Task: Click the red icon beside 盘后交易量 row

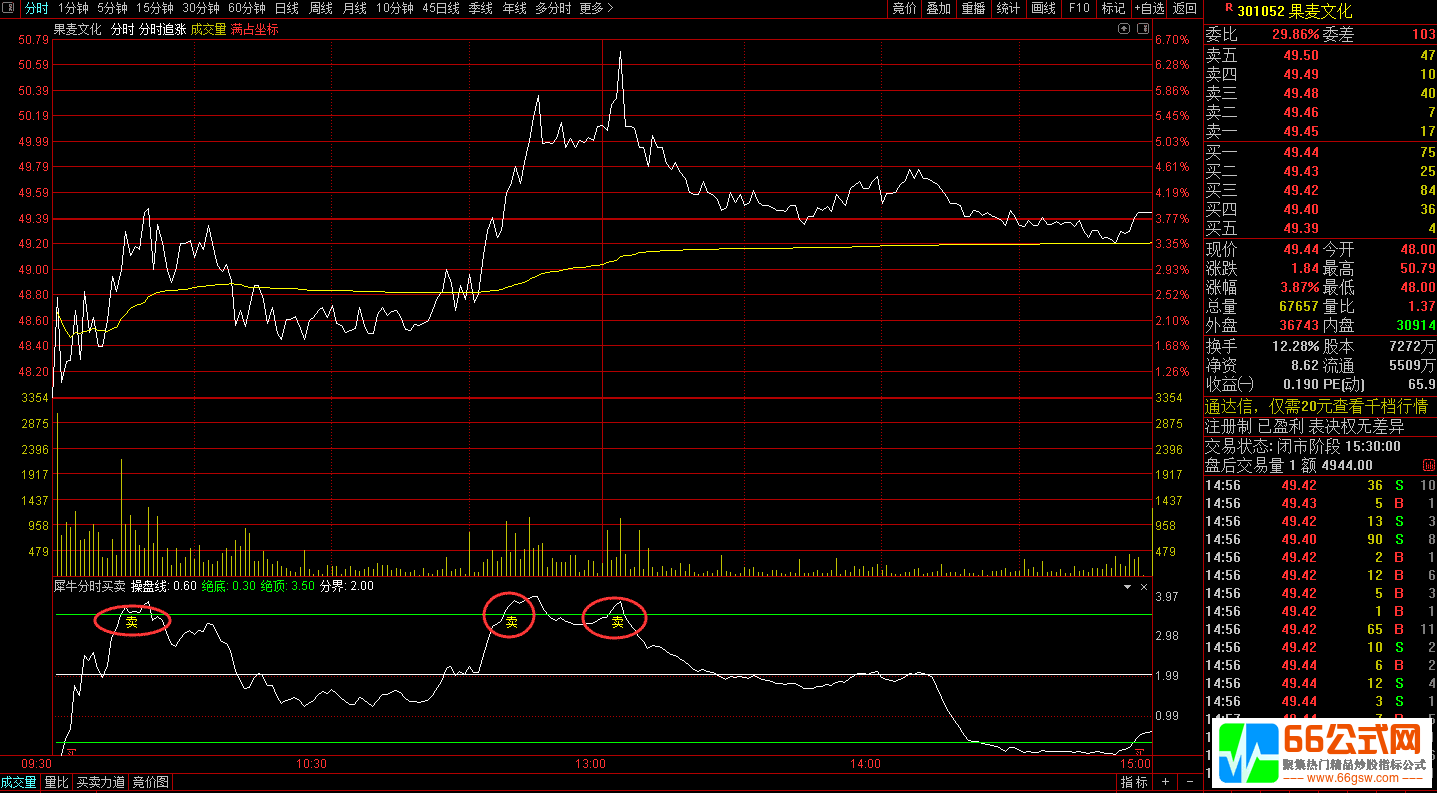Action: click(x=1428, y=466)
